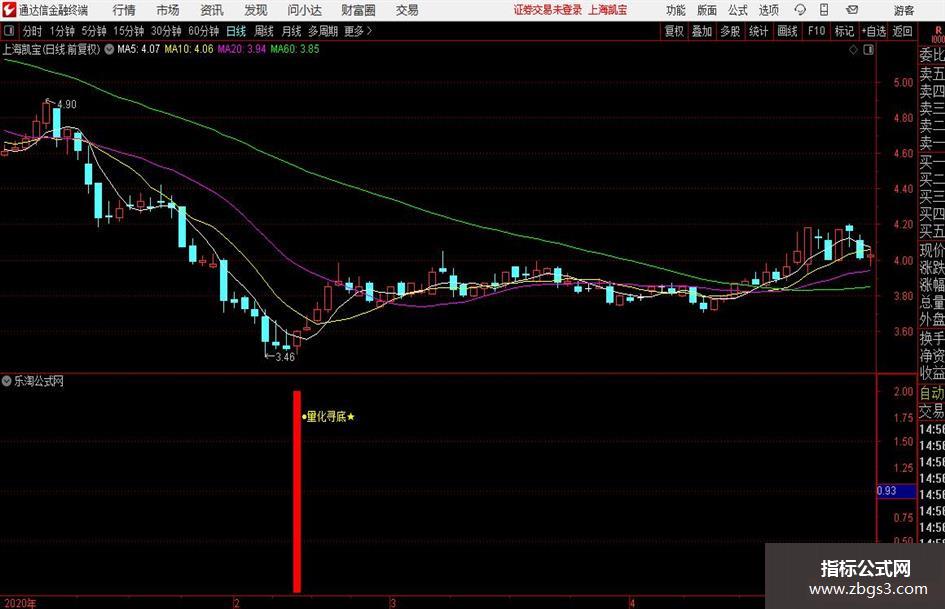Expand the dropdown arrow beside 乐淘公式网
Screen dimensions: 945x609
tap(7, 381)
